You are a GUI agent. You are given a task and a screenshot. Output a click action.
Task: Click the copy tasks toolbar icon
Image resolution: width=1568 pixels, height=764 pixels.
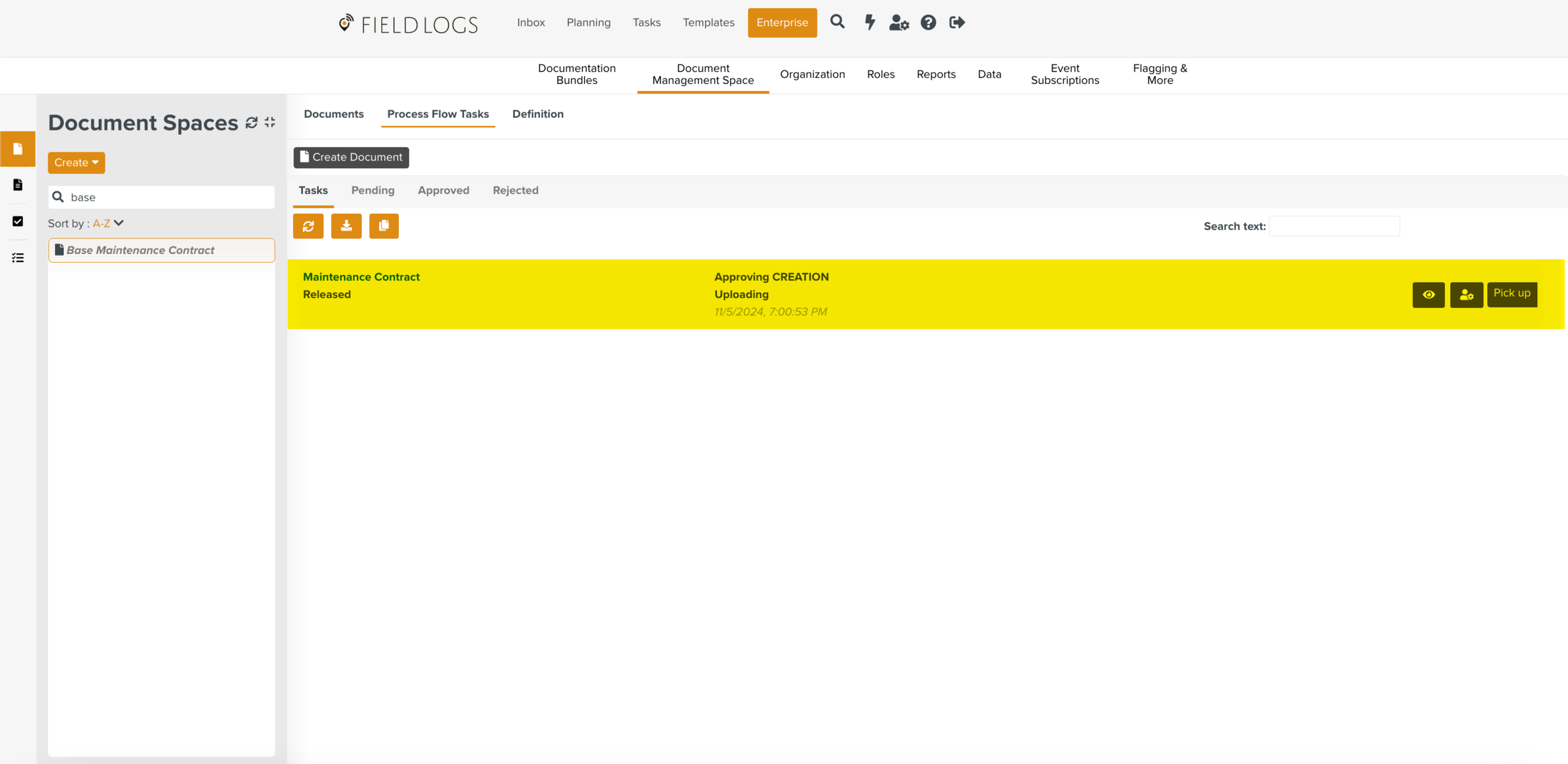tap(384, 226)
